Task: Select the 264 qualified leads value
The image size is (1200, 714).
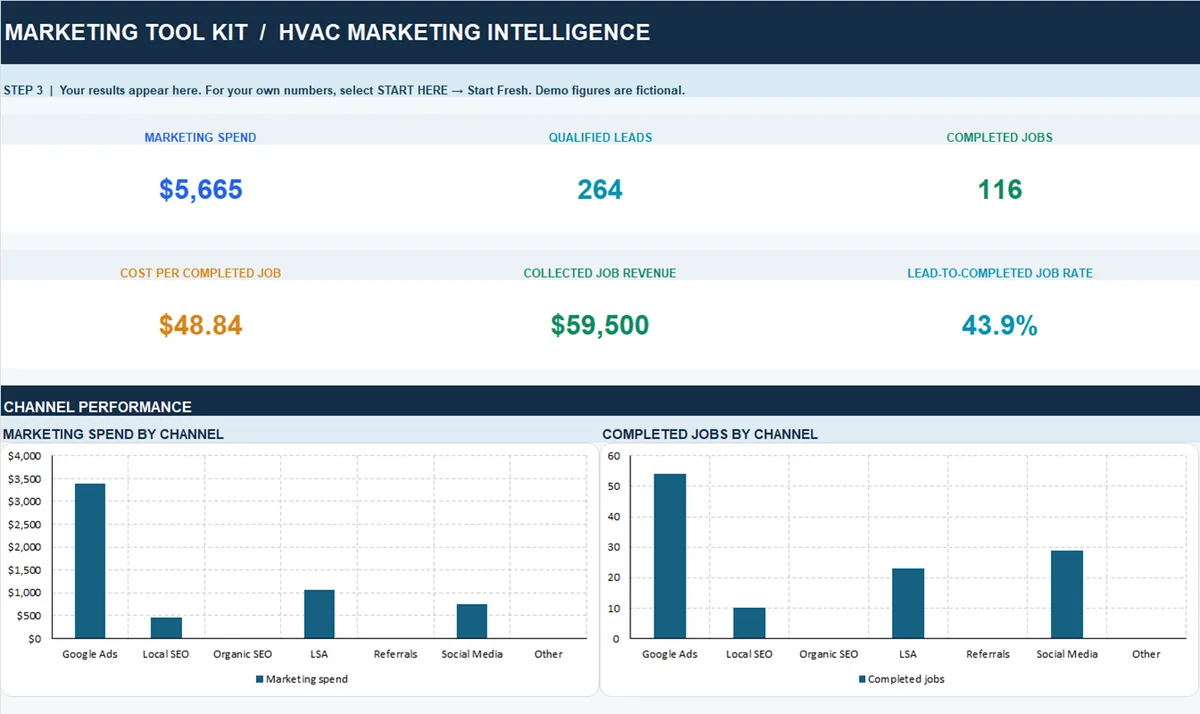Action: pos(600,189)
